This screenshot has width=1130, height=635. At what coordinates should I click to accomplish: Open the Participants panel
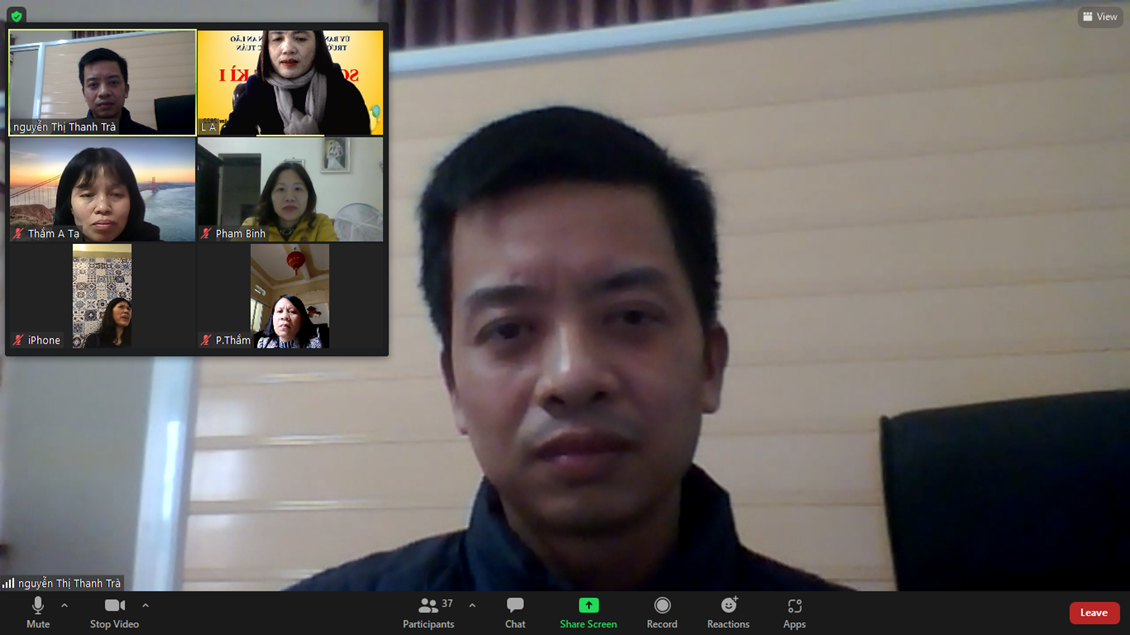[428, 611]
